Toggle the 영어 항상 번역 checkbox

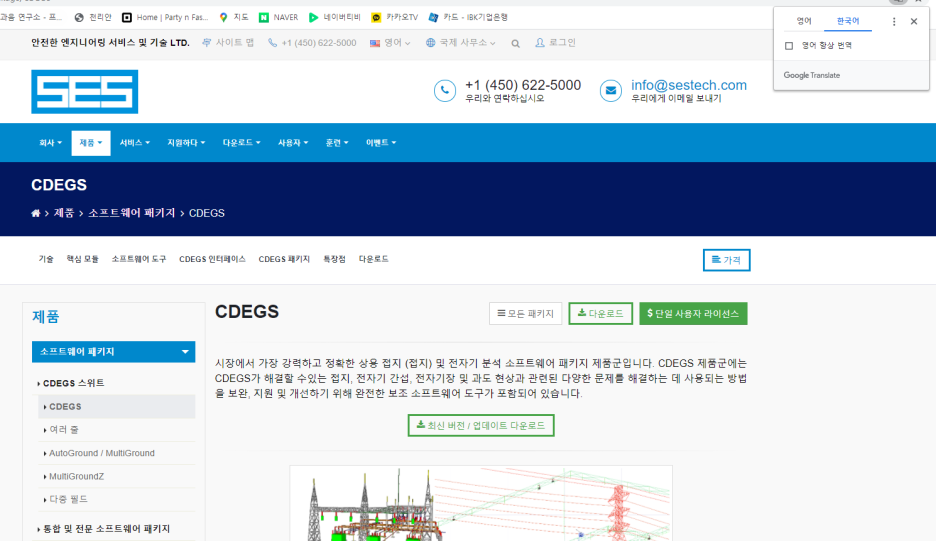pos(789,45)
